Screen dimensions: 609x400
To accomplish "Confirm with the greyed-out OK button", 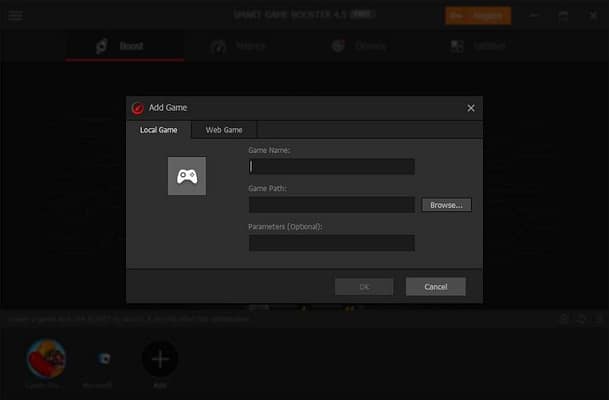I will (364, 287).
